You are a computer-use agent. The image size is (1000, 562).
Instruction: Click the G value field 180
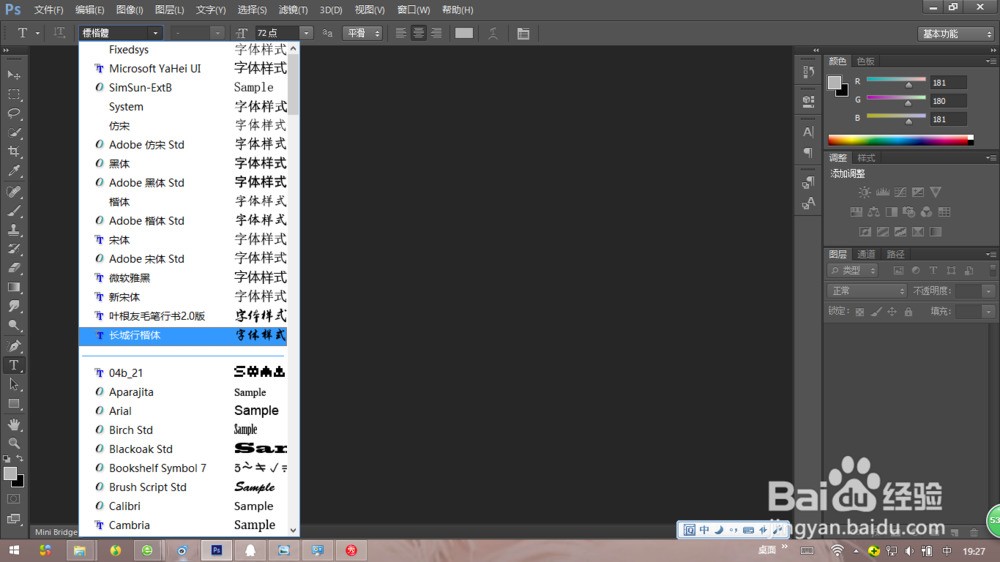(948, 101)
